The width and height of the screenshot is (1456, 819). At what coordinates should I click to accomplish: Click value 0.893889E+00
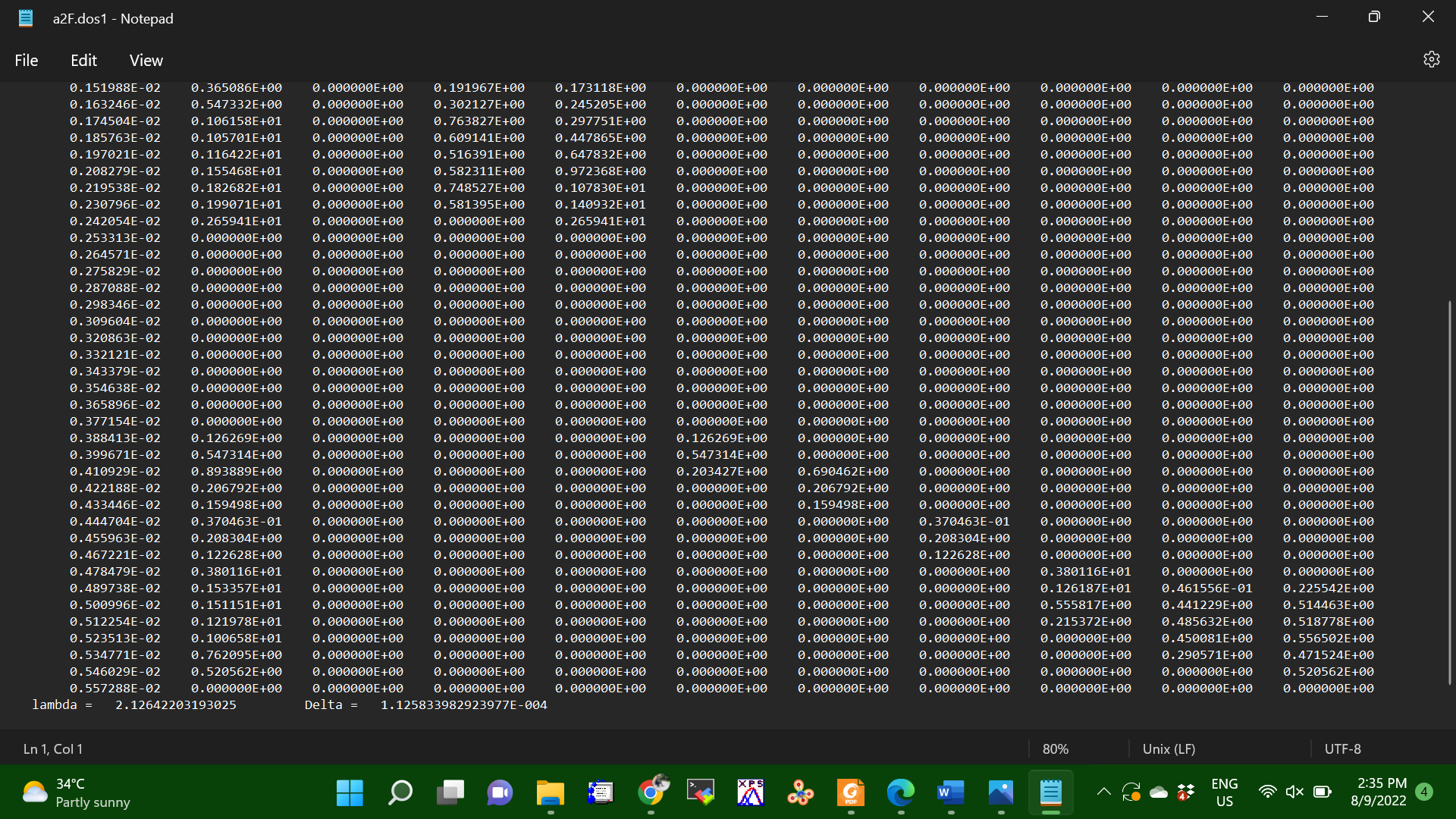(x=237, y=472)
